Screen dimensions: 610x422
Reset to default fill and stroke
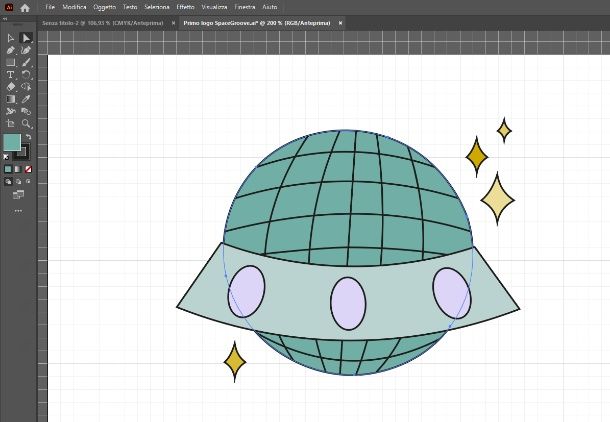click(6, 157)
